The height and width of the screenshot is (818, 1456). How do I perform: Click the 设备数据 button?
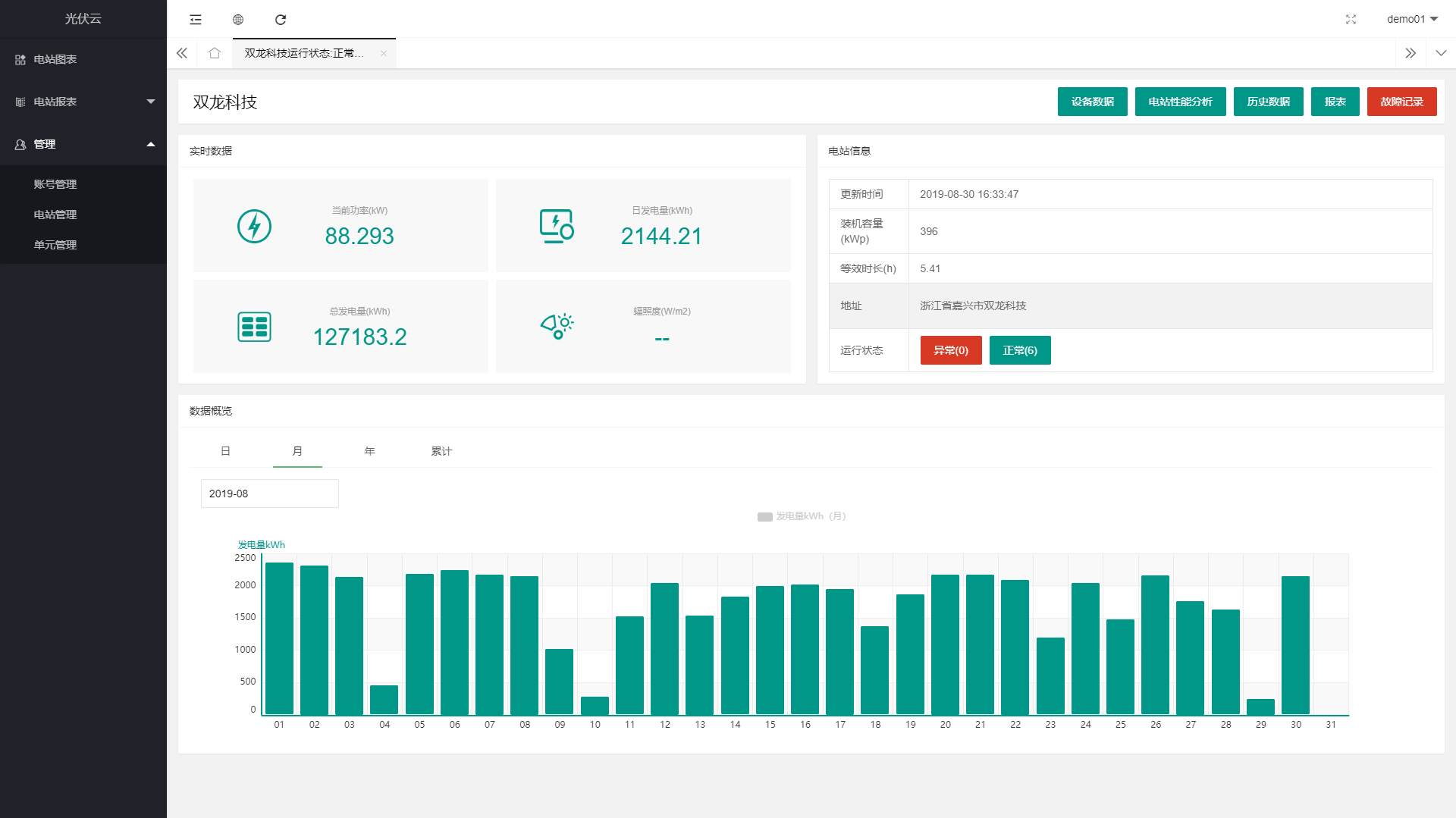1092,102
